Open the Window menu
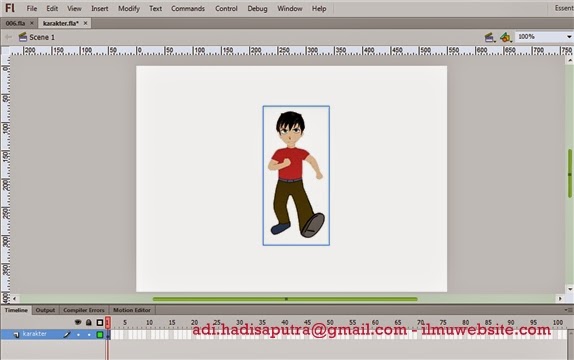The height and width of the screenshot is (360, 574). point(290,8)
